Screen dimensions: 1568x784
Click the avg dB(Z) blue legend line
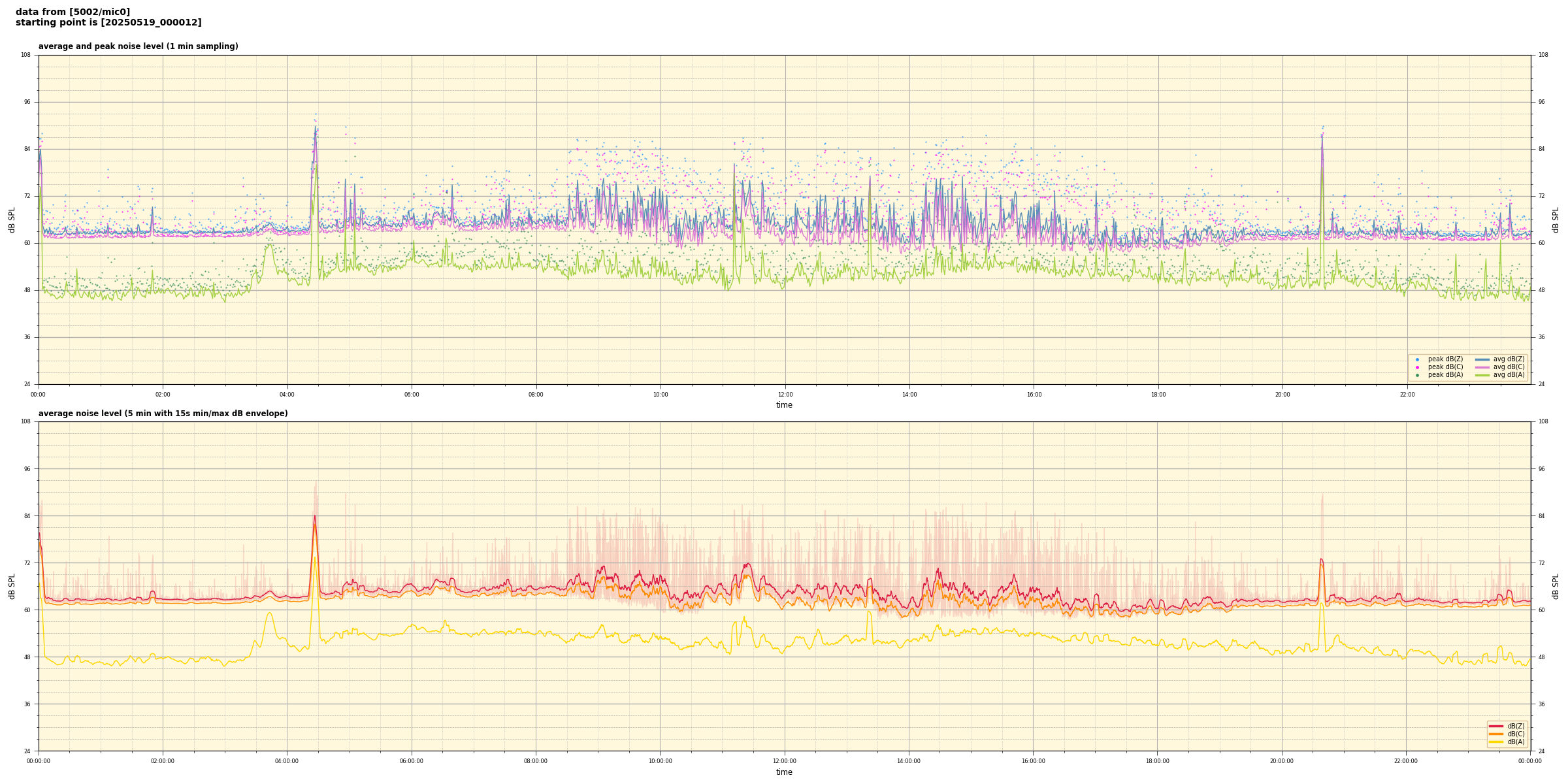coord(1482,359)
